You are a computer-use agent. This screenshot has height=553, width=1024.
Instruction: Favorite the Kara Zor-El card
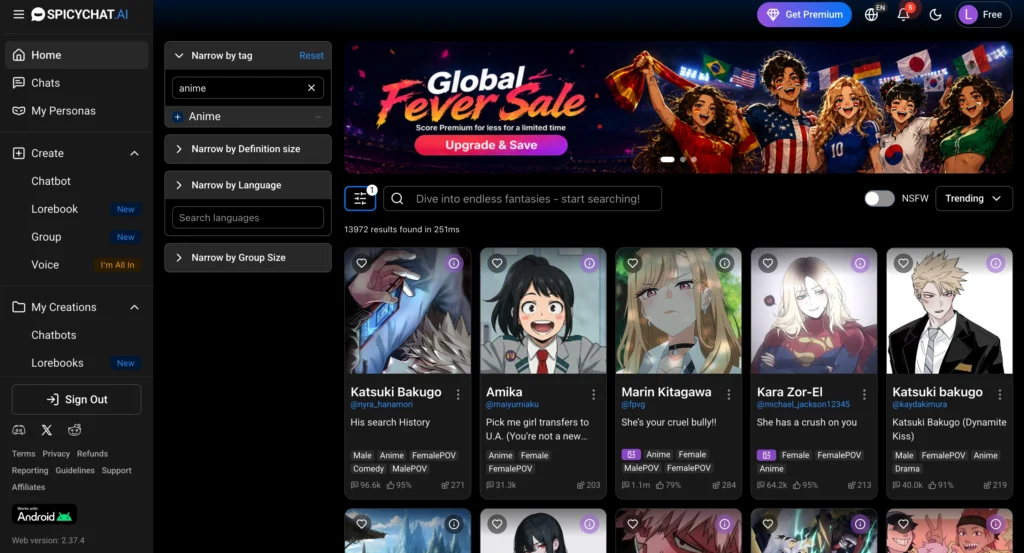[x=768, y=263]
